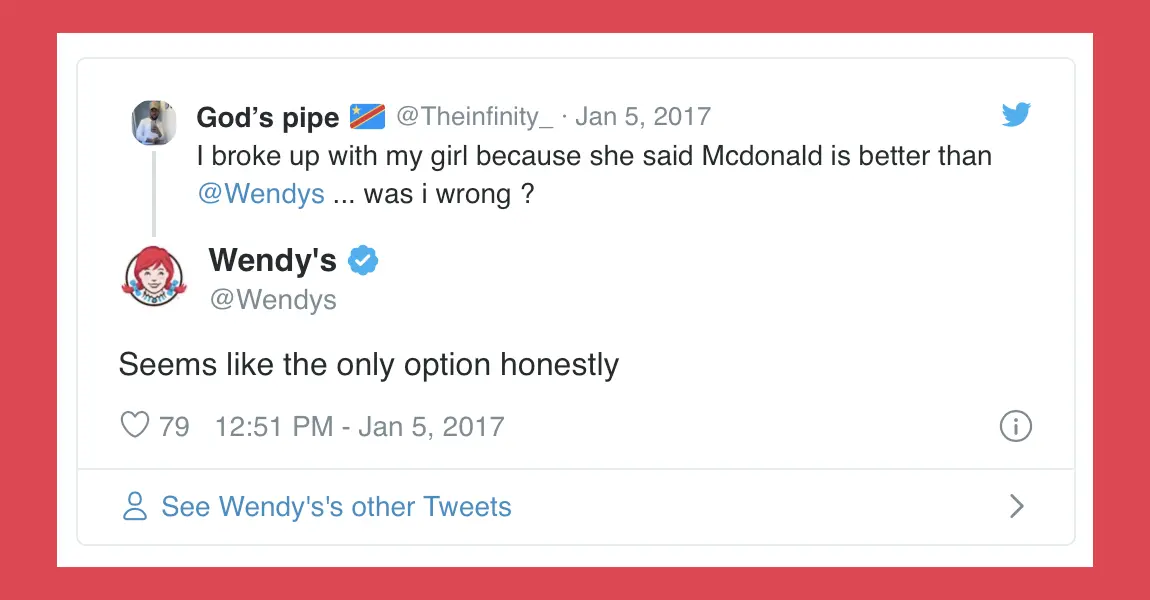Click the gray @Wendys handle under the name

[x=272, y=300]
